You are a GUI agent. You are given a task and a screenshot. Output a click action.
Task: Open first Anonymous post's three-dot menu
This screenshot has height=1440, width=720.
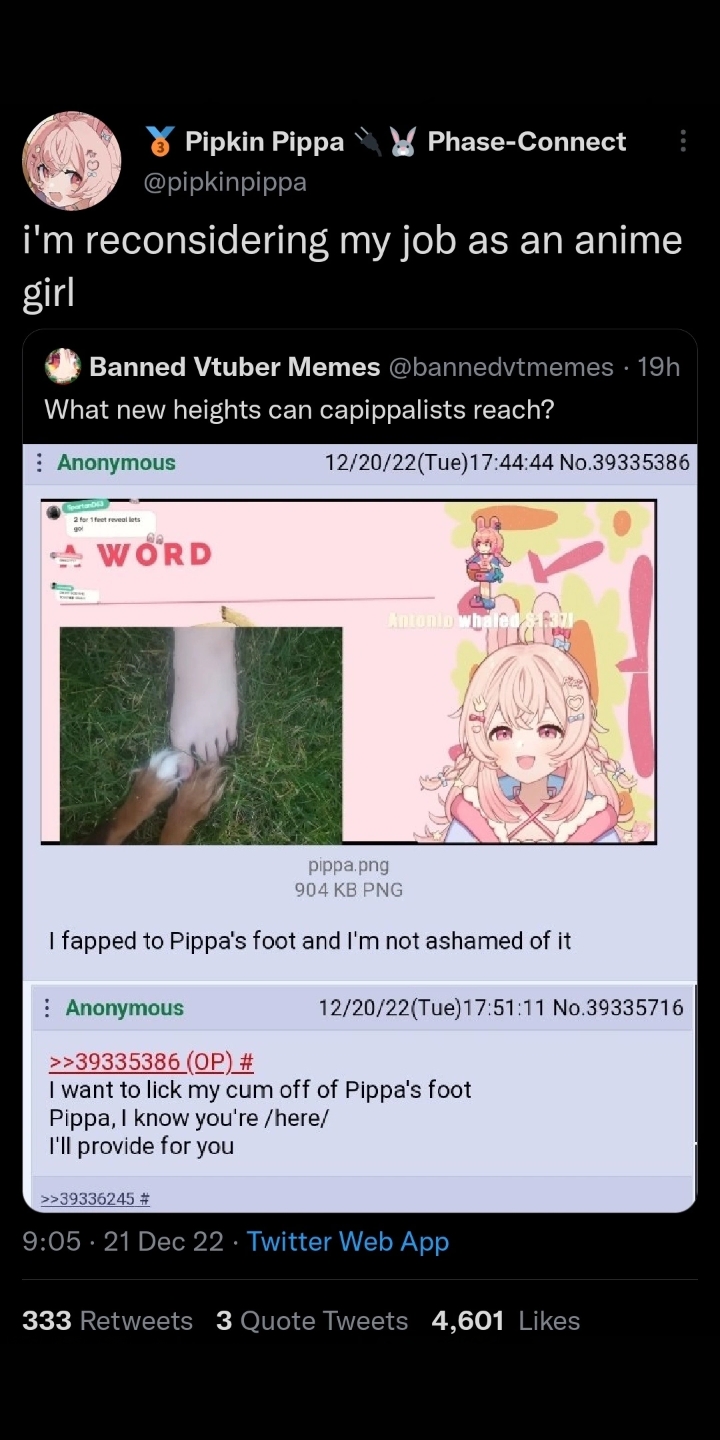pyautogui.click(x=39, y=463)
